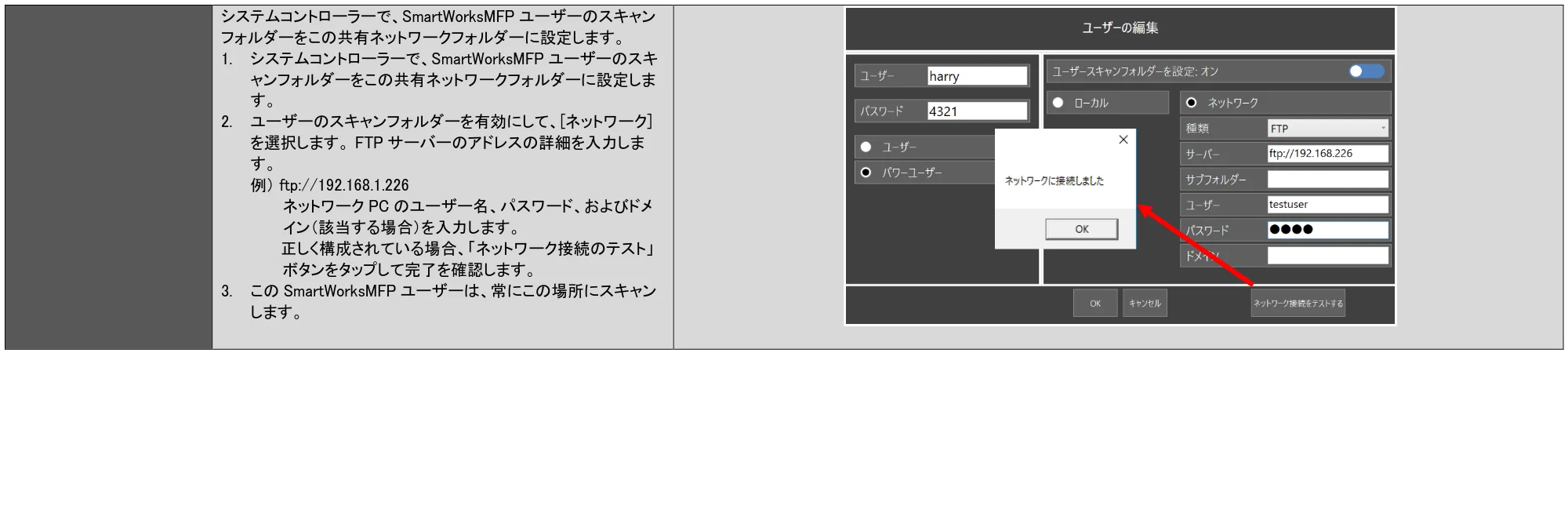Open the 種類 FTP dropdown

1327,128
